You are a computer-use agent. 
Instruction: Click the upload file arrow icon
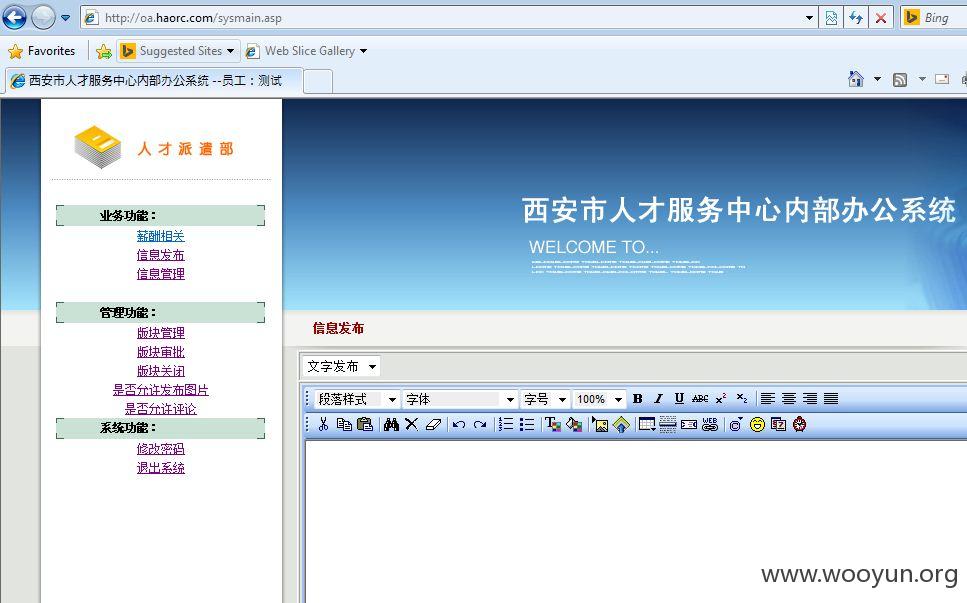pos(621,424)
